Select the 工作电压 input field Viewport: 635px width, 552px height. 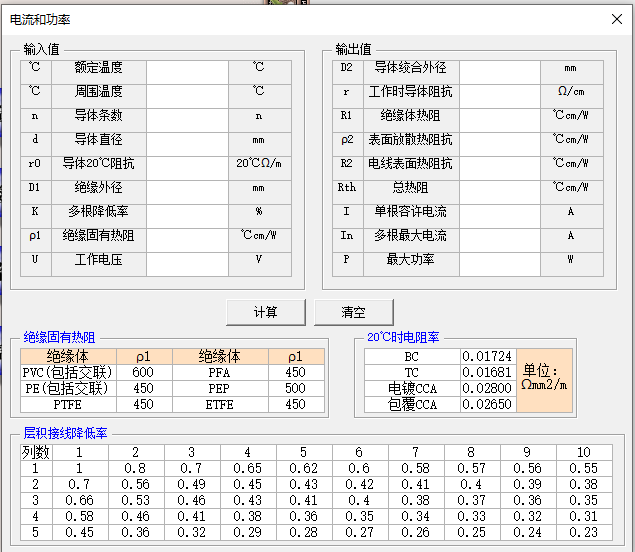coord(187,261)
